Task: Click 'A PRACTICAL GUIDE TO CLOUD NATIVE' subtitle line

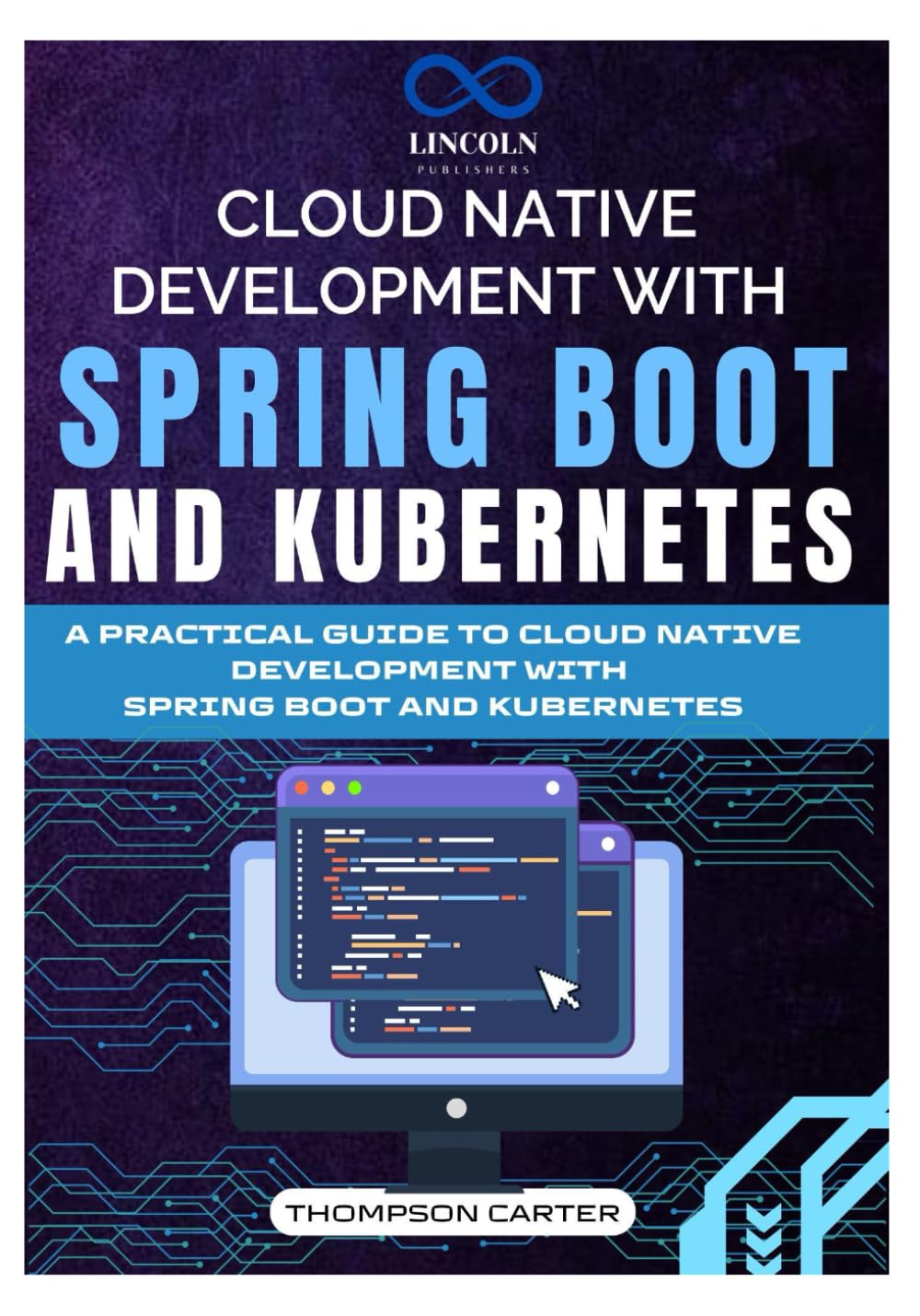Action: pyautogui.click(x=432, y=635)
